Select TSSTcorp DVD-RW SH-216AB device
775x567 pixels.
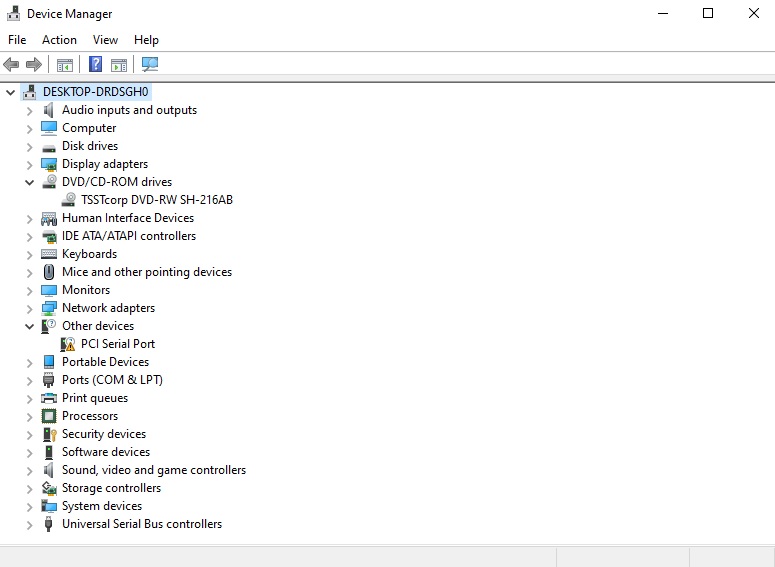[157, 200]
